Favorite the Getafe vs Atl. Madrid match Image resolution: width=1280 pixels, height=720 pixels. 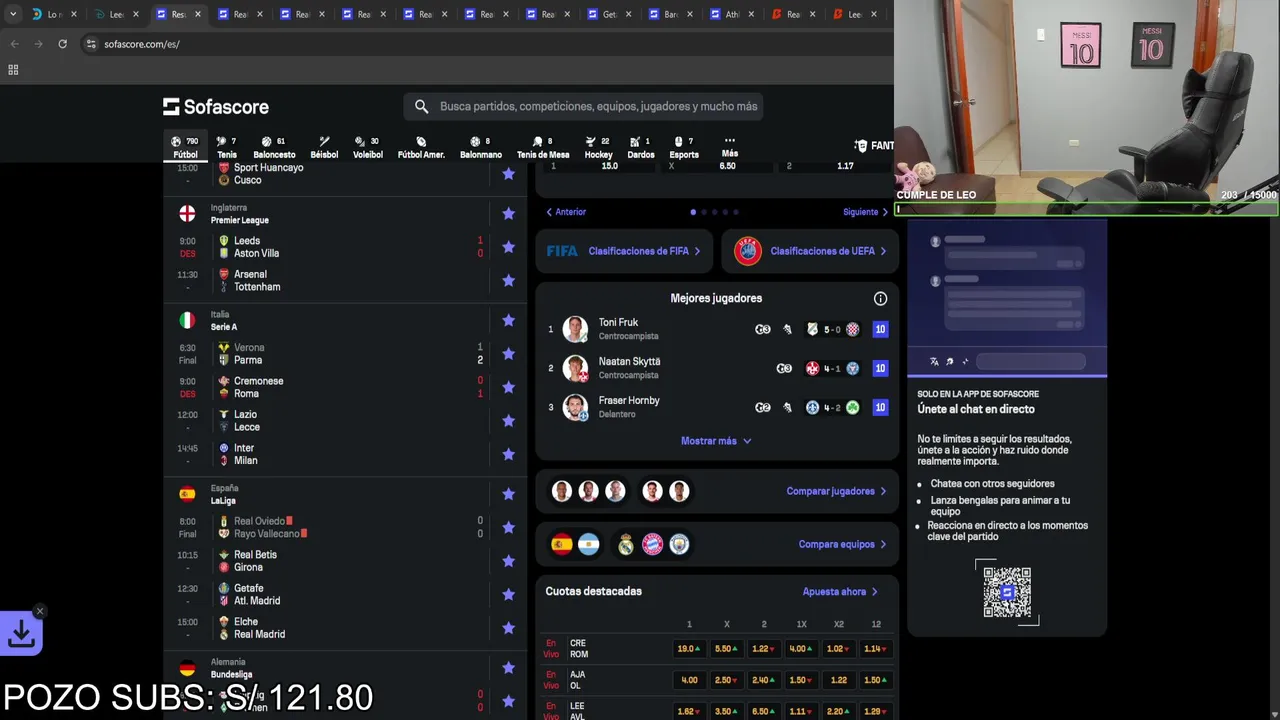[x=508, y=594]
